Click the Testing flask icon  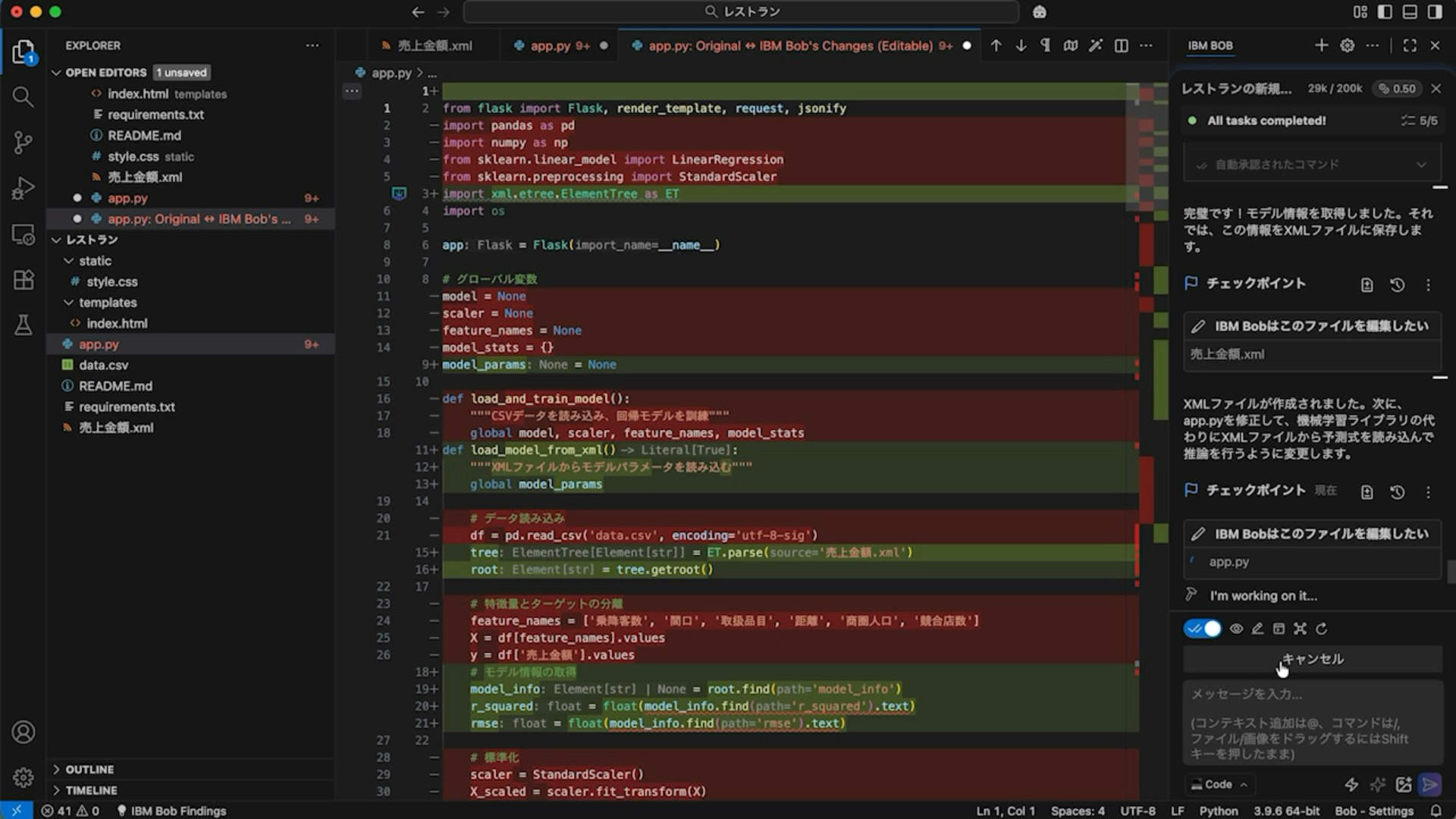(x=23, y=325)
